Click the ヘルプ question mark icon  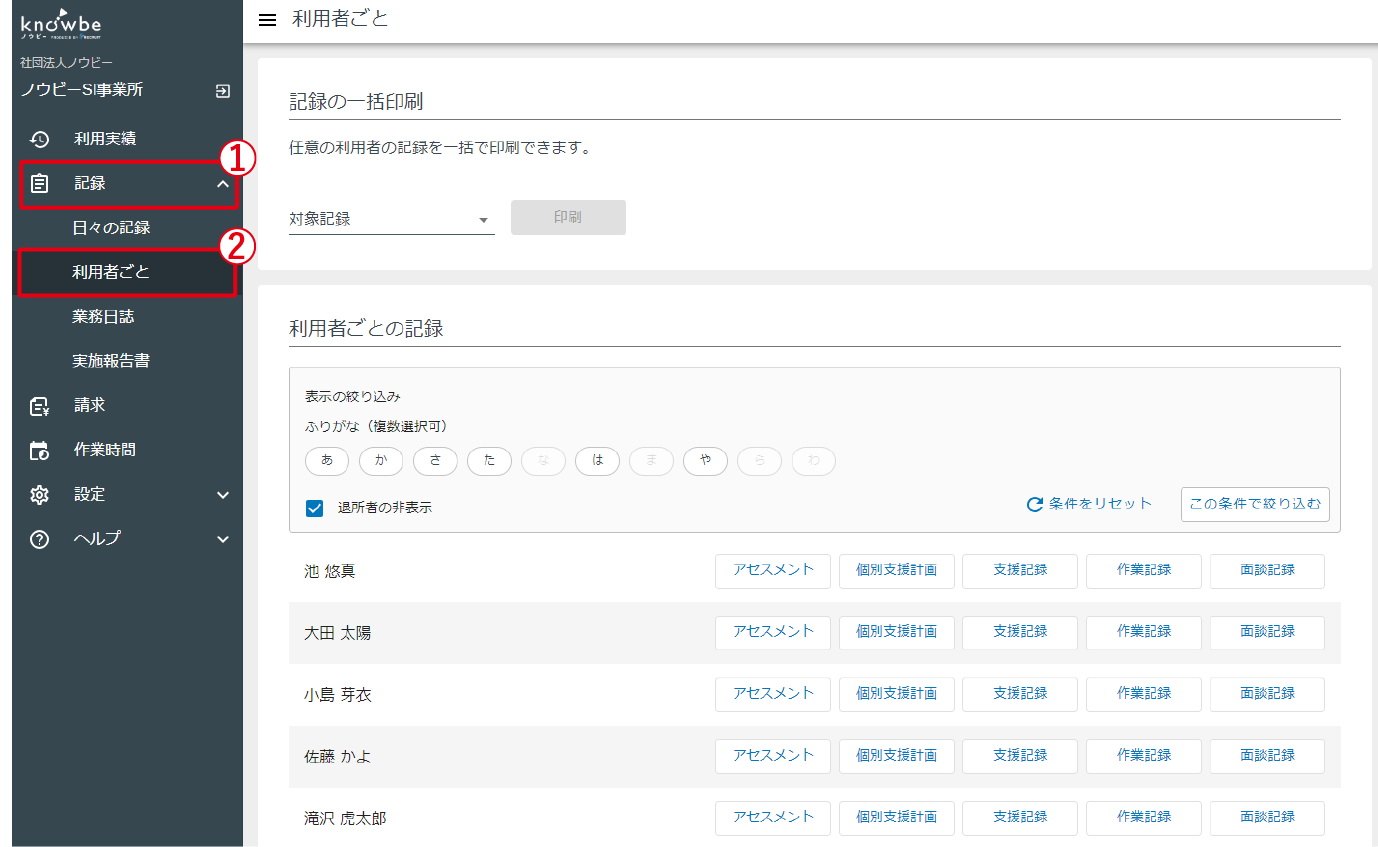39,538
